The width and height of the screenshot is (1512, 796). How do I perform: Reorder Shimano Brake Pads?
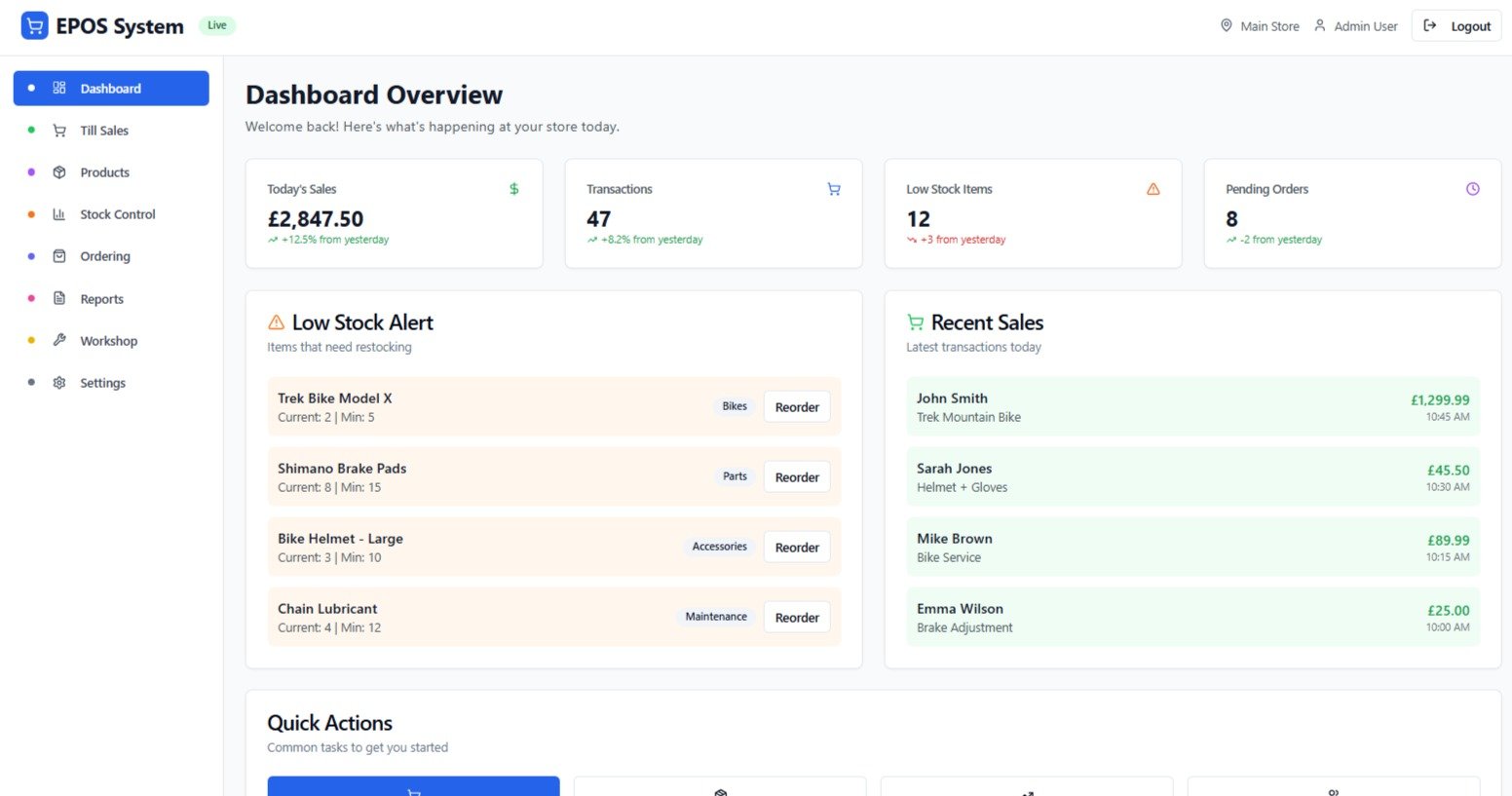tap(797, 477)
